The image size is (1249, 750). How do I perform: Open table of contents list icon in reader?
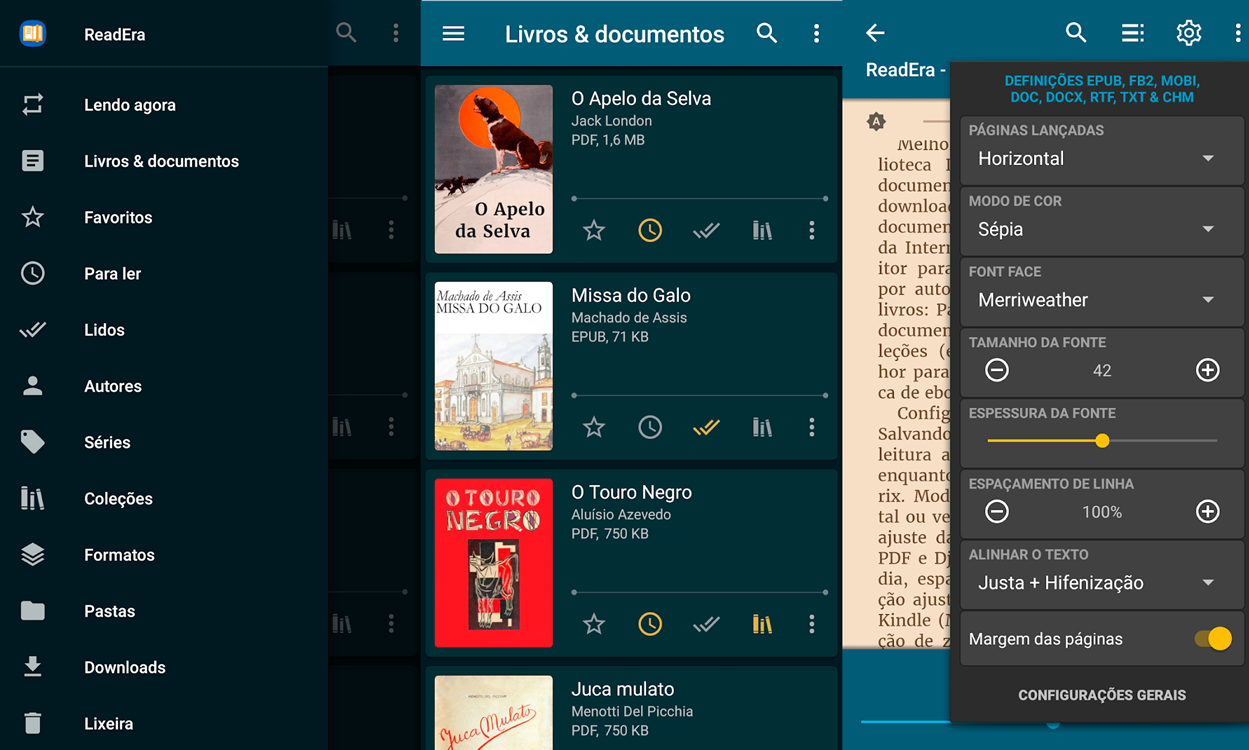click(x=1132, y=33)
